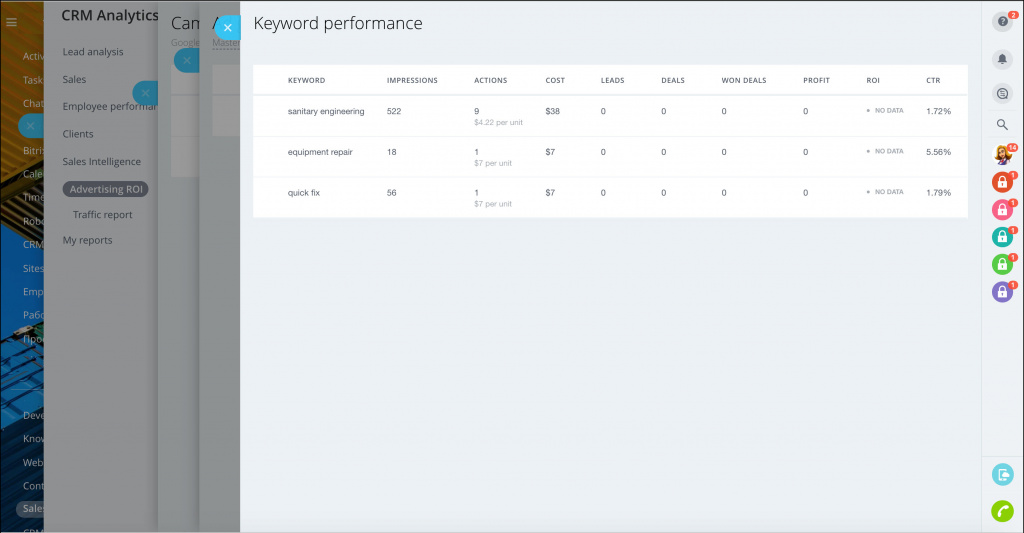Image resolution: width=1024 pixels, height=533 pixels.
Task: Click the cyan pages icon above phone
Action: click(1002, 475)
